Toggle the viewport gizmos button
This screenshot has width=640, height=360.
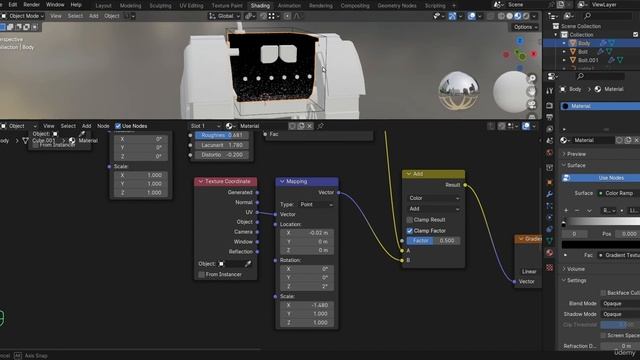coord(452,16)
